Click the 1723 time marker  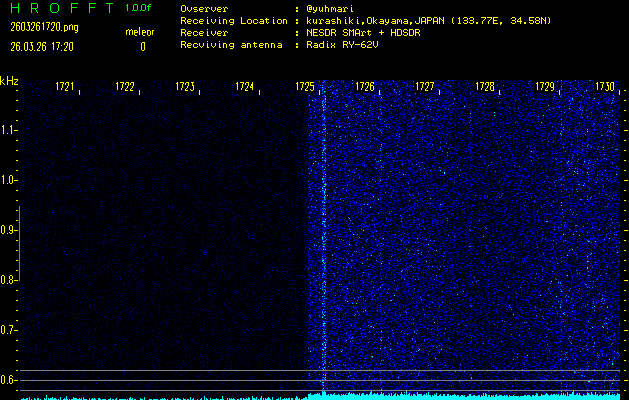coord(185,86)
